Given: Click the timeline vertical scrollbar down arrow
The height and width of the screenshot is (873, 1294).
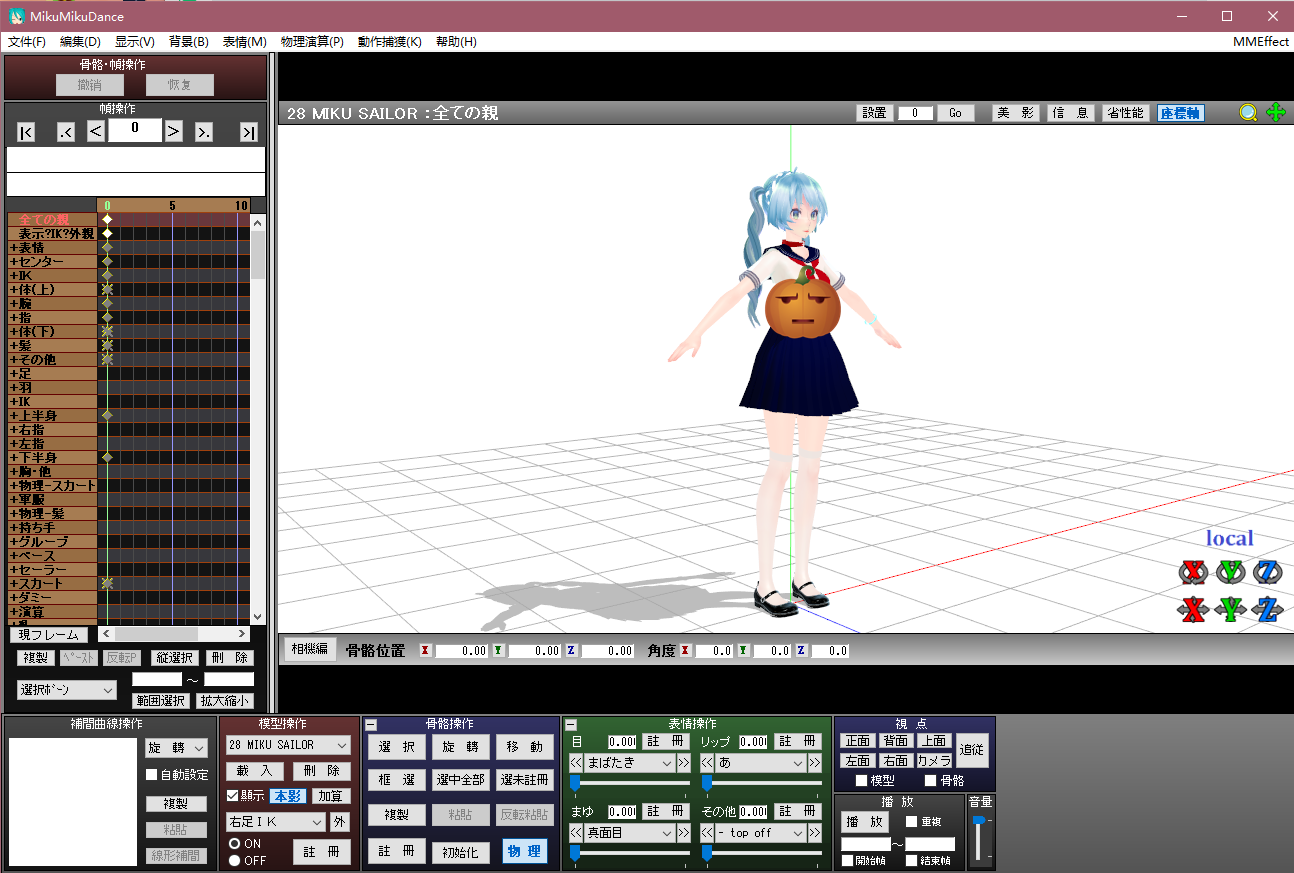Looking at the screenshot, I should click(x=257, y=617).
